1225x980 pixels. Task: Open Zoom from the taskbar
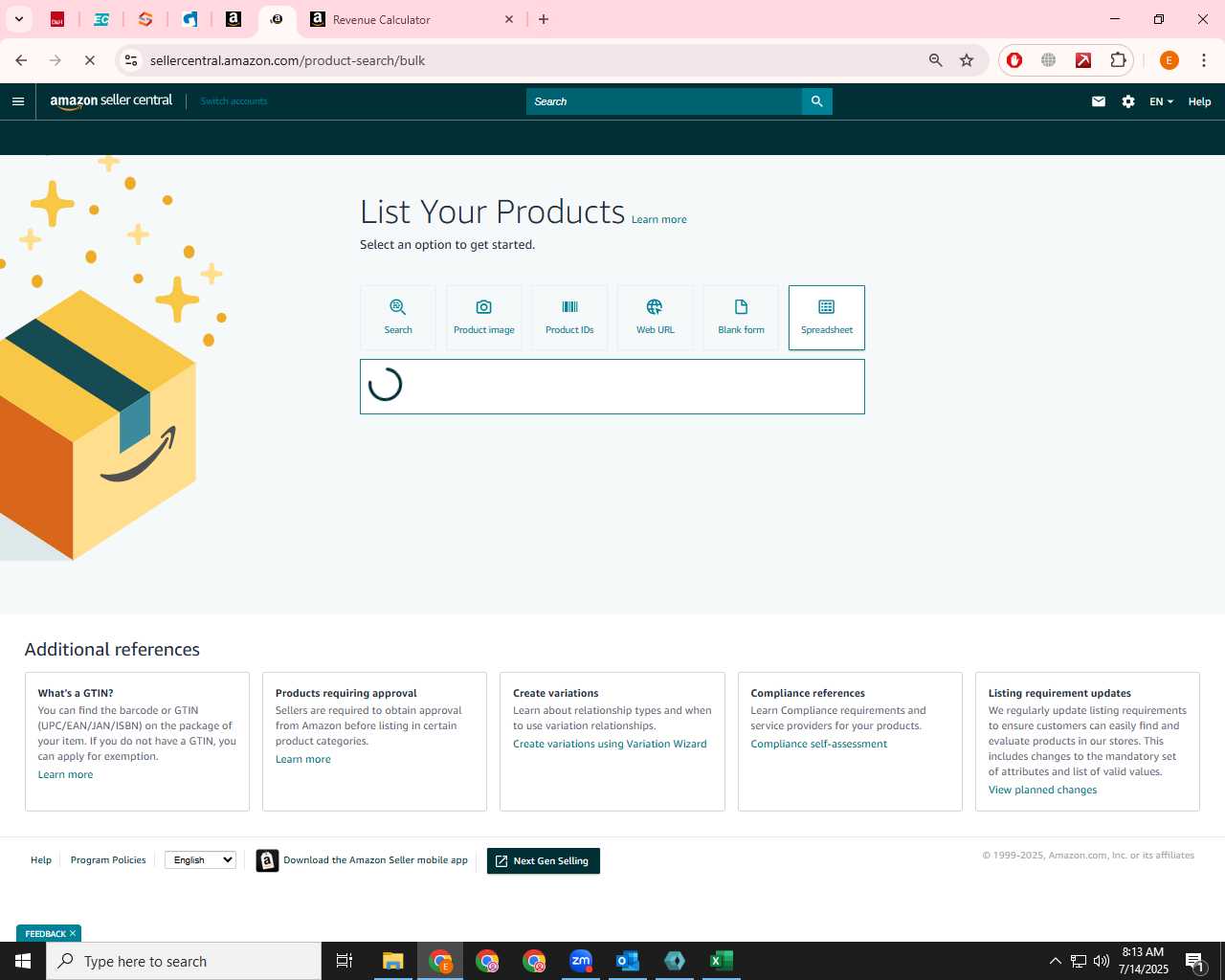tap(581, 961)
